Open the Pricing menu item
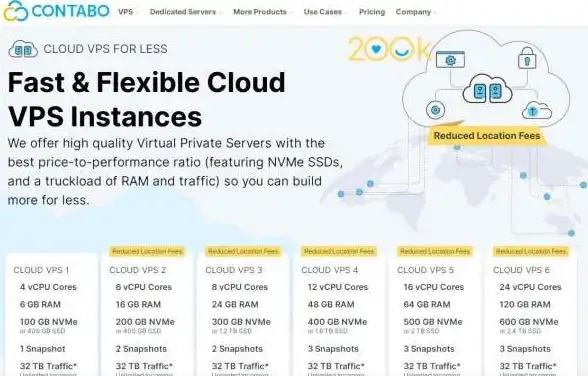Screen dimensions: 588x376 [372, 12]
